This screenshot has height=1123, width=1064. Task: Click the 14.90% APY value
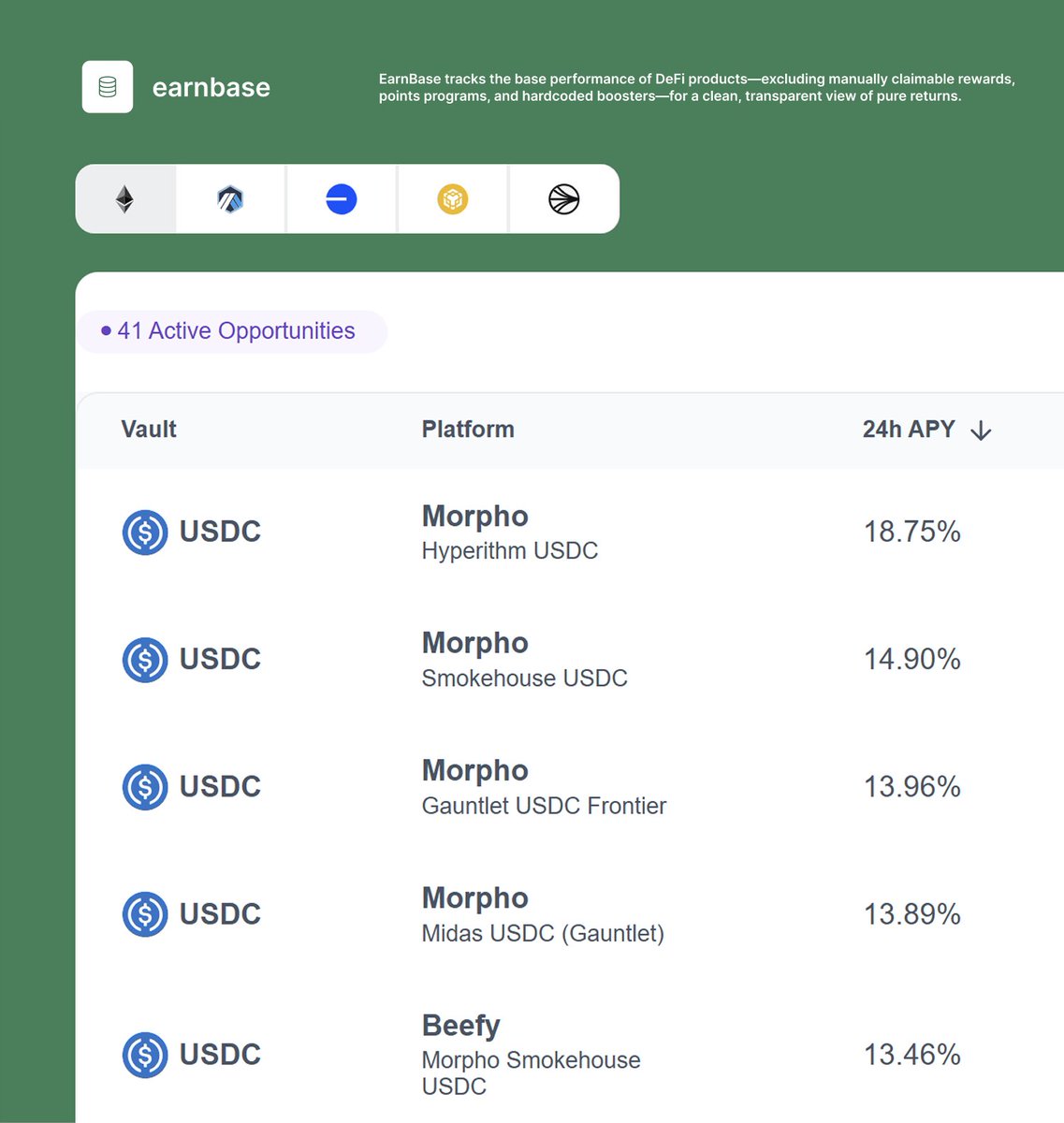[912, 659]
